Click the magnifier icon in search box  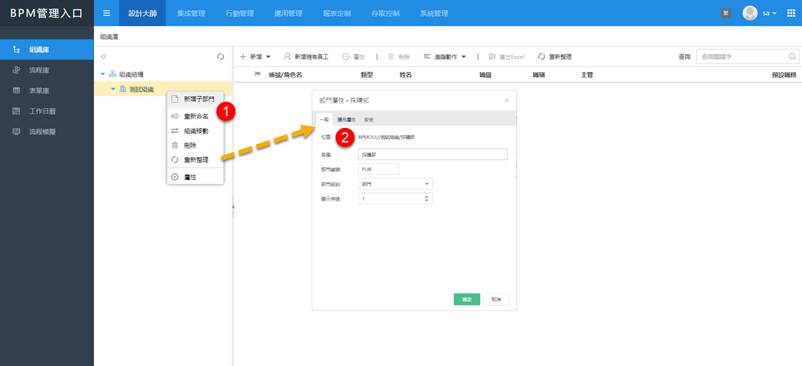click(792, 57)
